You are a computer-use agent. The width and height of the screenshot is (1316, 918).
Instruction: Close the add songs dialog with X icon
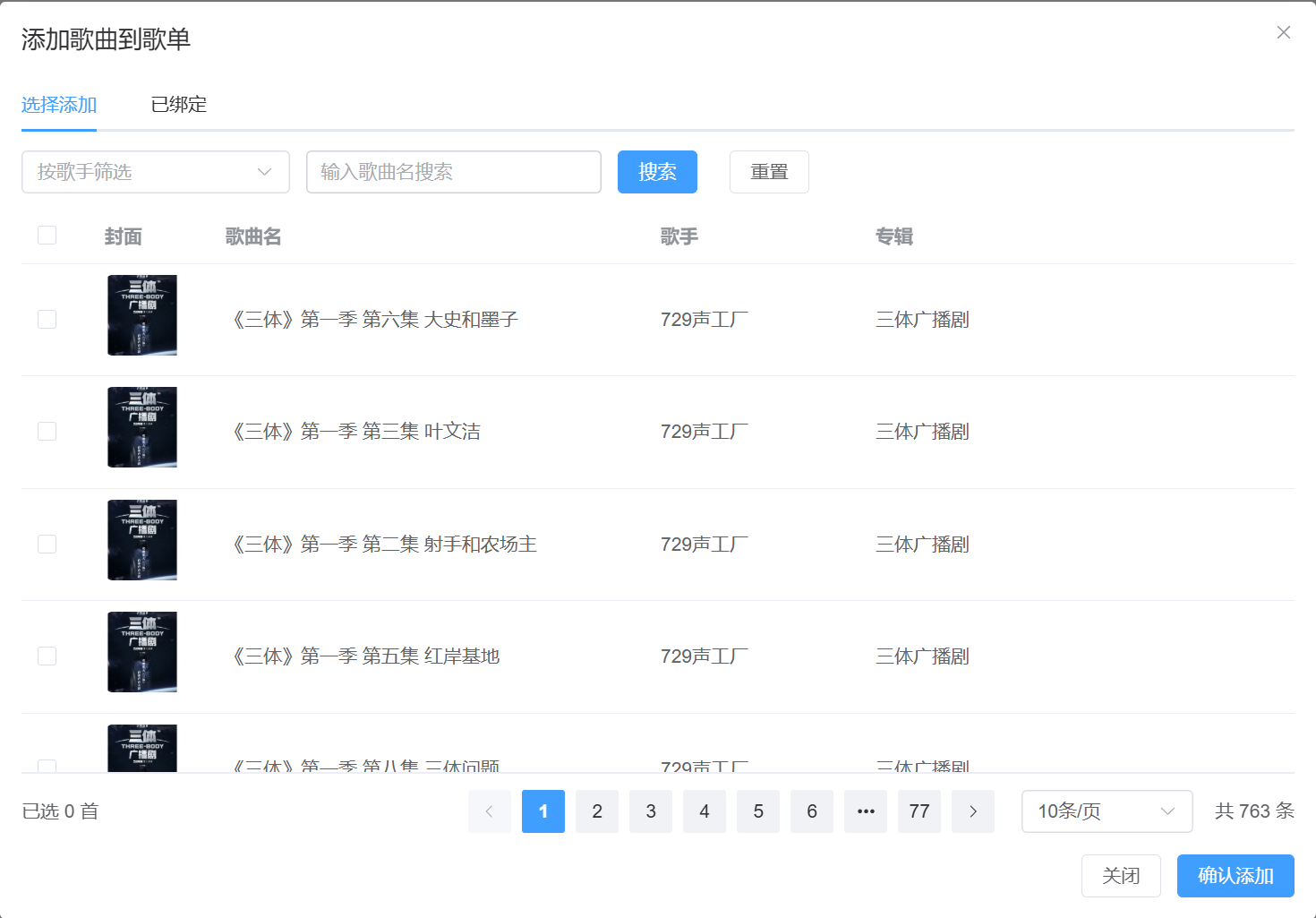(x=1283, y=32)
